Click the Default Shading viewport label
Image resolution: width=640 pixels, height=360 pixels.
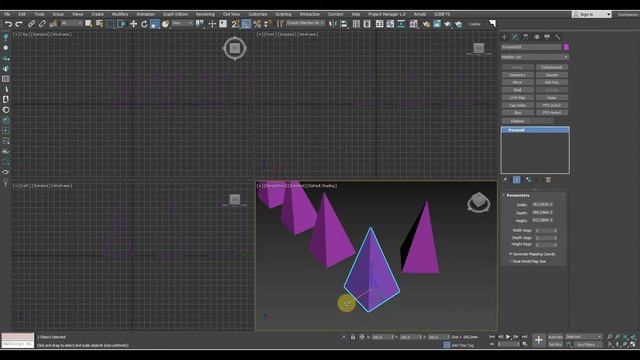pyautogui.click(x=322, y=186)
